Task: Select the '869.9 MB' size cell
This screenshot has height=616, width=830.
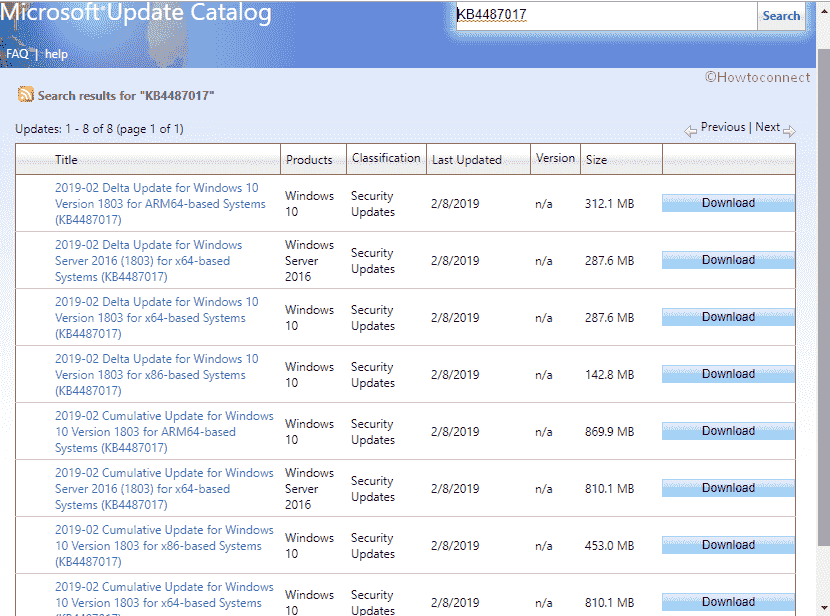Action: (609, 432)
